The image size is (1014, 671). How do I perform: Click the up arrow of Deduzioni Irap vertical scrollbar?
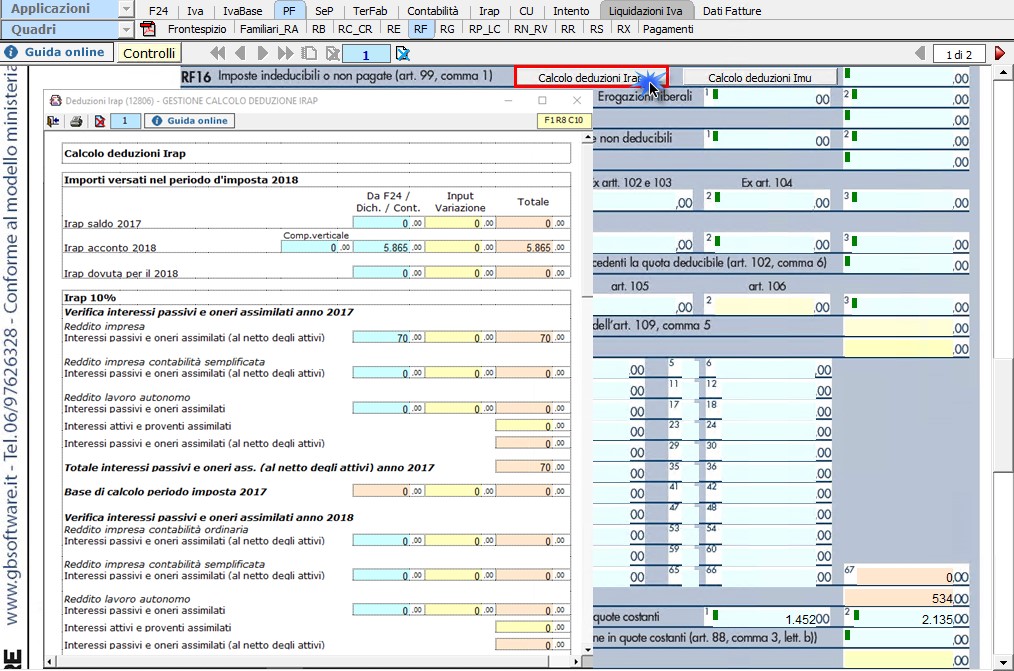pyautogui.click(x=587, y=138)
